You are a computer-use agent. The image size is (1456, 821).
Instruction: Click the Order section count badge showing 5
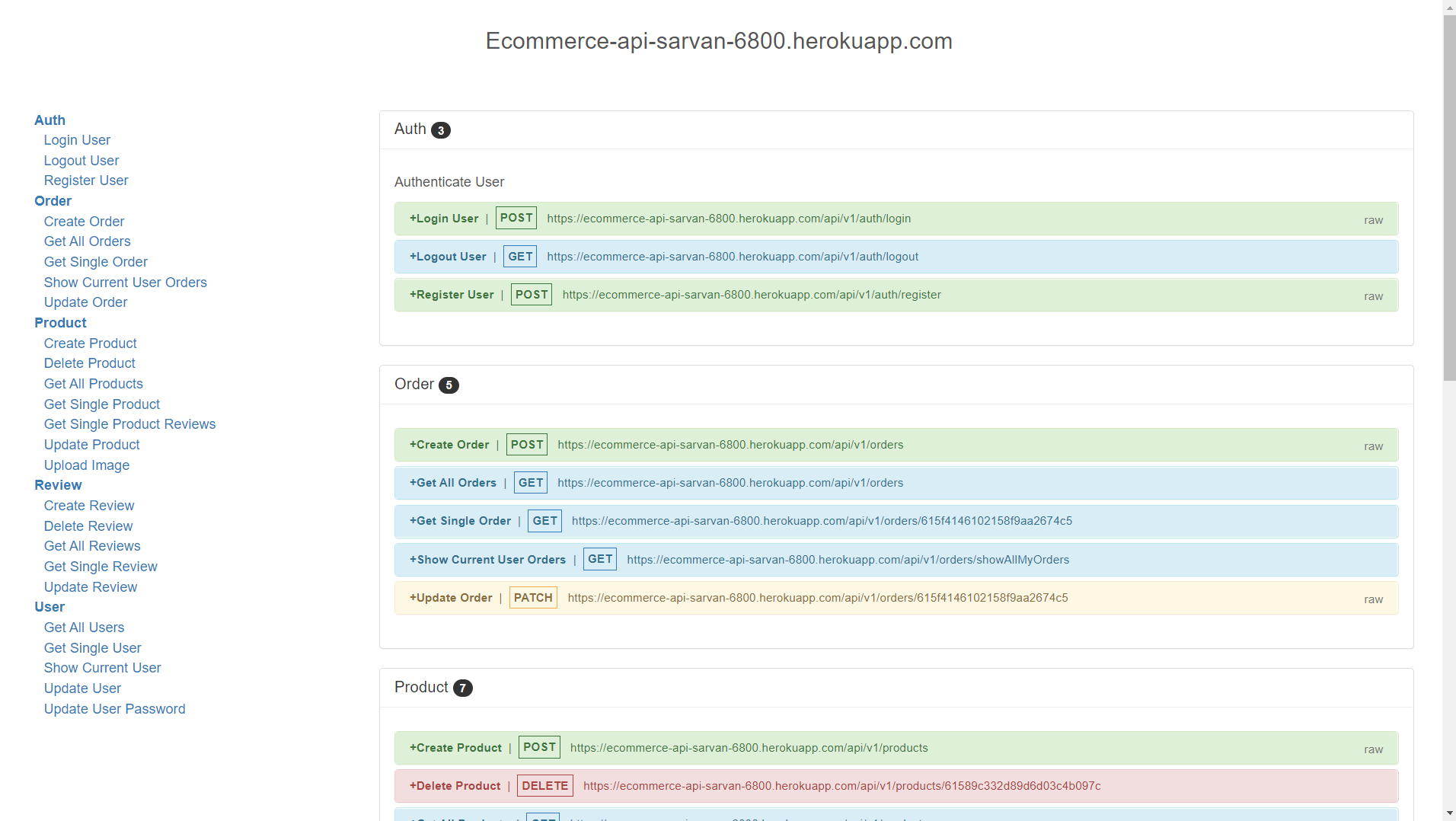click(449, 385)
